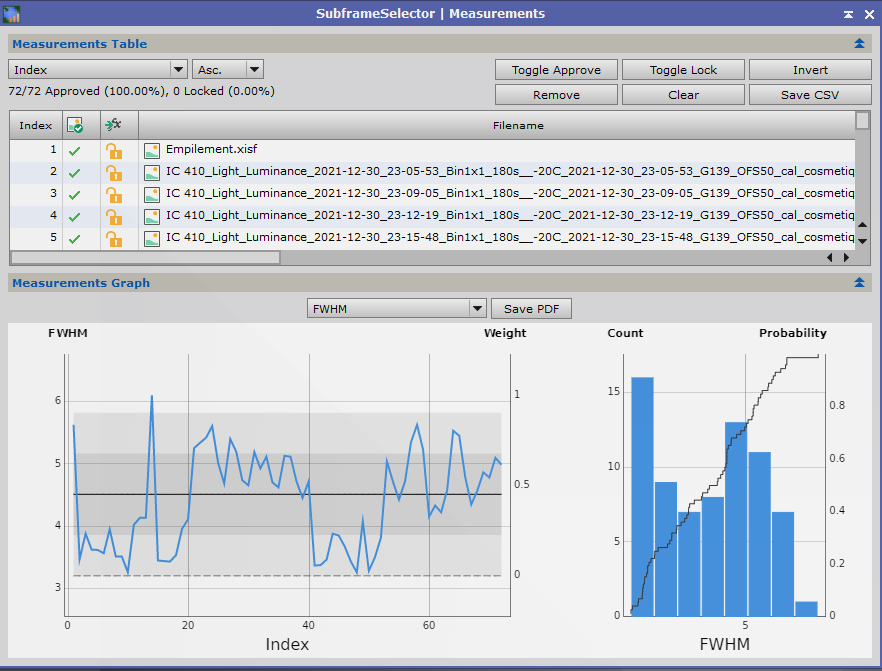
Task: Click the locked column header icon
Action: 113,125
